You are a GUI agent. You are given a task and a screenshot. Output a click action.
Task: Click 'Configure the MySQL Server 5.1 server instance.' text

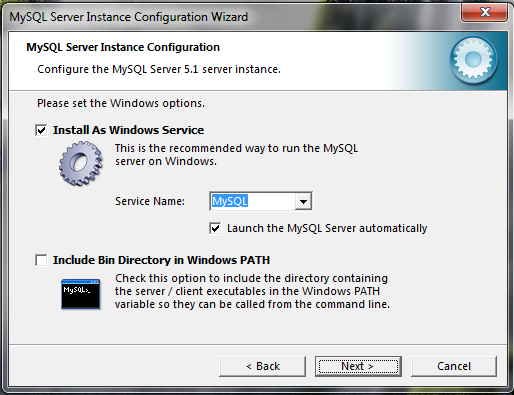tap(159, 69)
